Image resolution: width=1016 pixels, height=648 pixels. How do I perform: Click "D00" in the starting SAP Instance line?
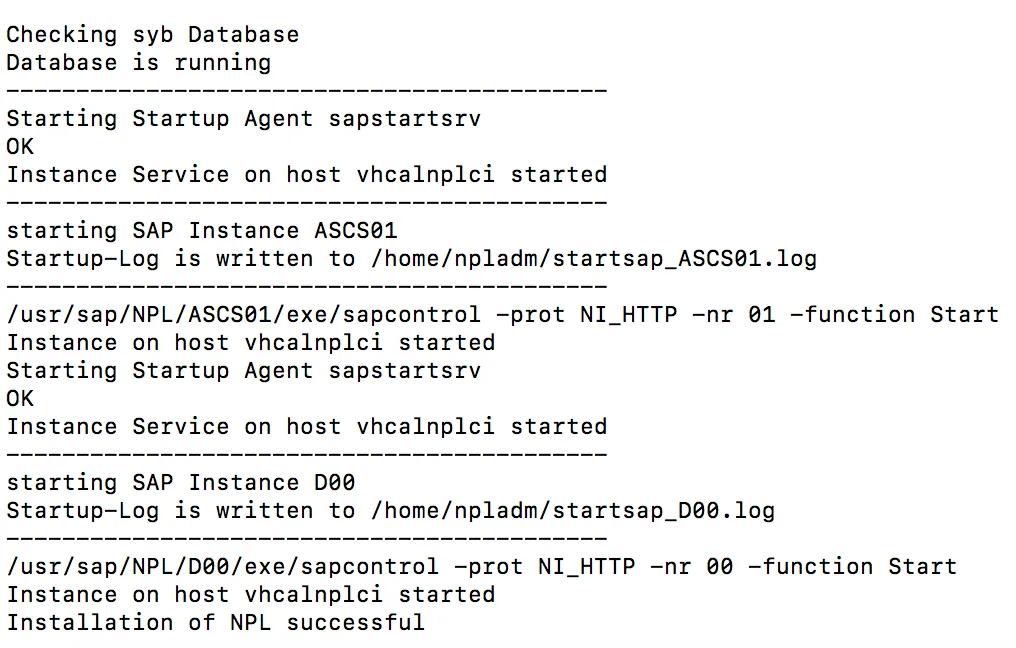coord(334,483)
